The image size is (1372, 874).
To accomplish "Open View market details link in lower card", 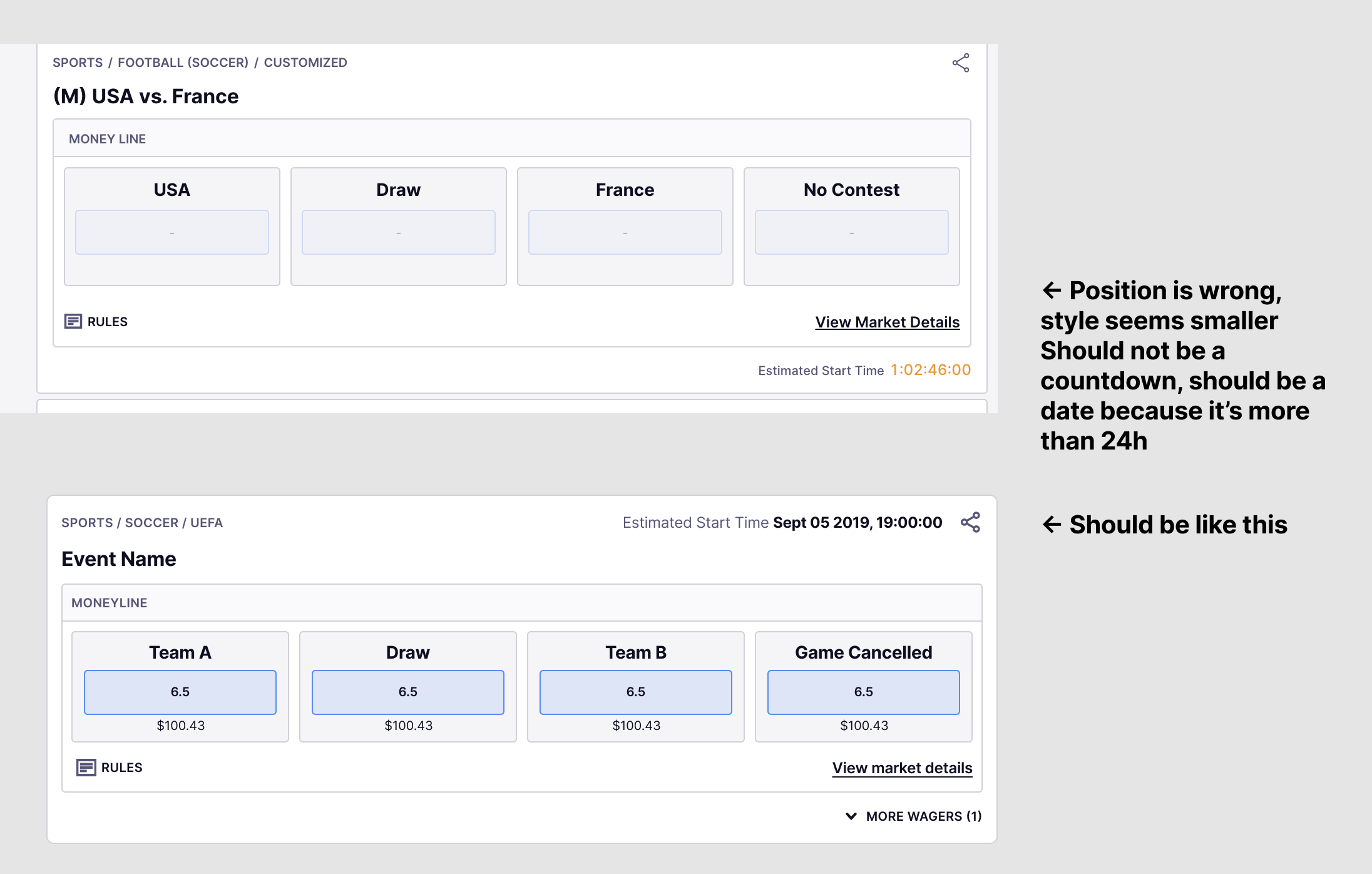I will point(902,768).
